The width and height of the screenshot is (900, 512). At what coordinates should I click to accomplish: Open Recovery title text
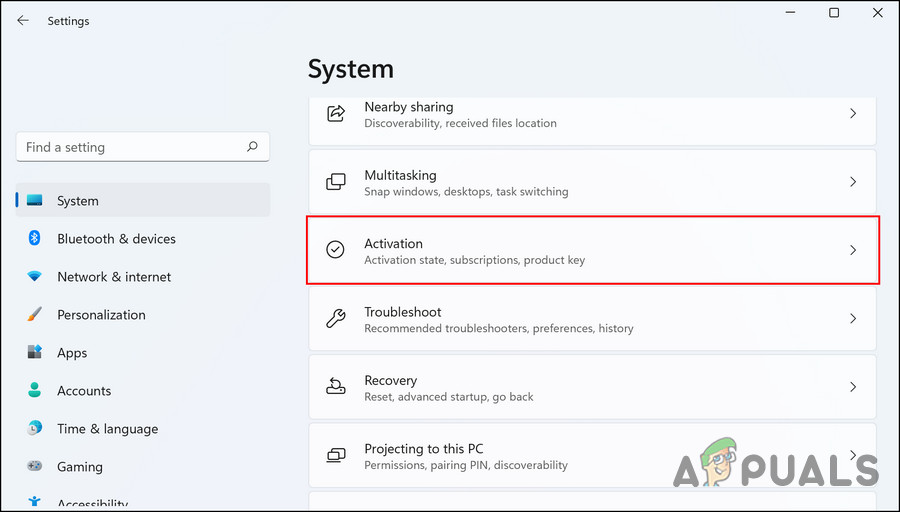pos(390,380)
